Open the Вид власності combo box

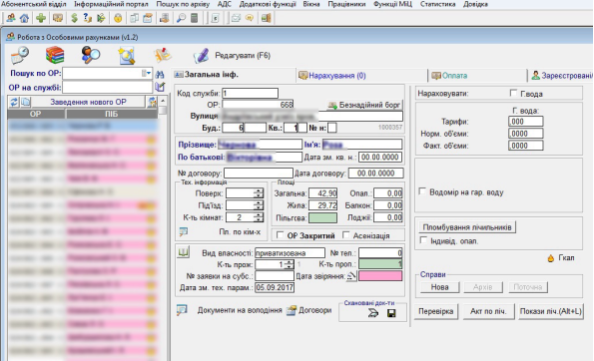pos(290,253)
